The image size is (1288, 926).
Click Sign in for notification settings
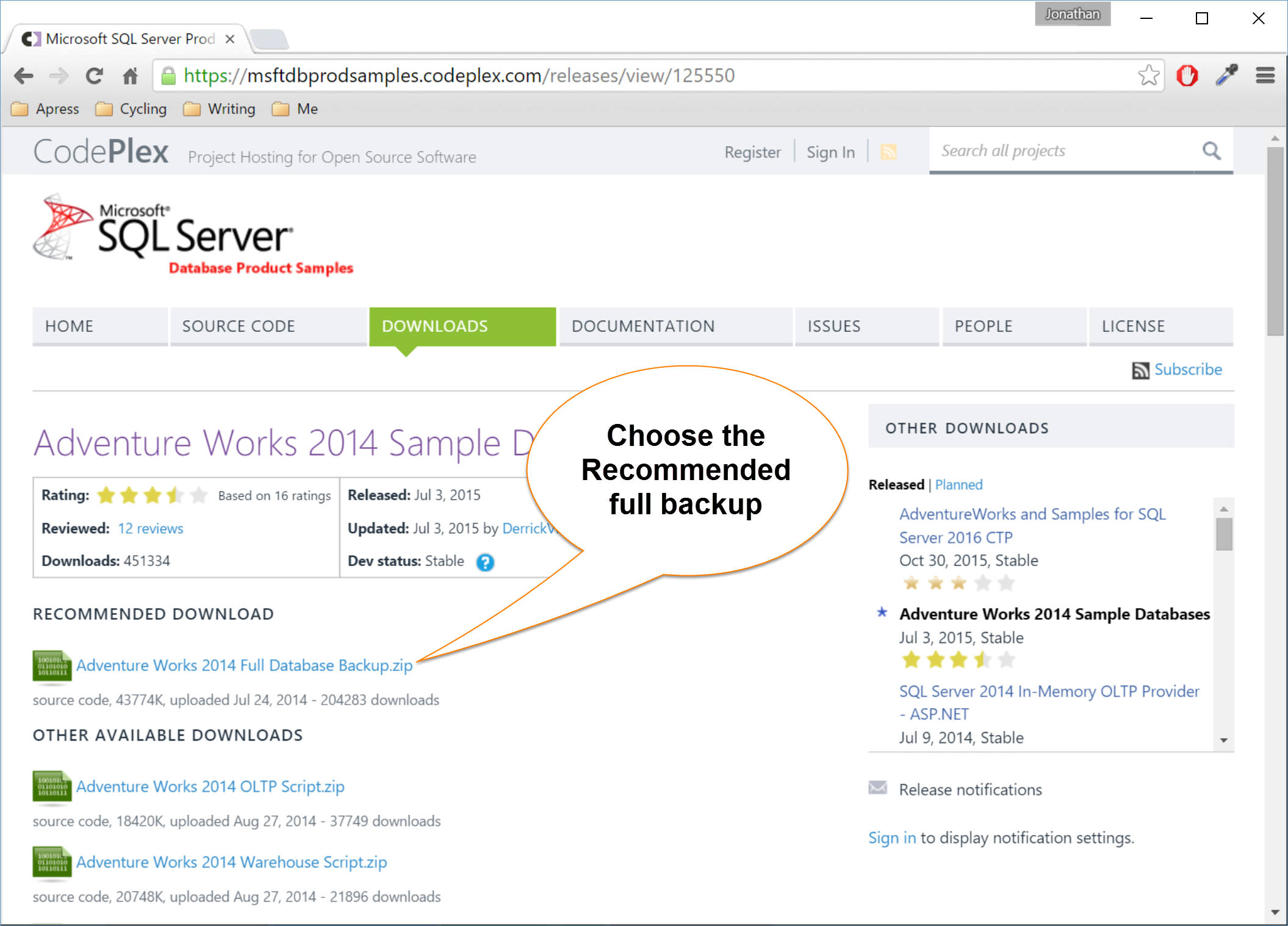[x=892, y=838]
